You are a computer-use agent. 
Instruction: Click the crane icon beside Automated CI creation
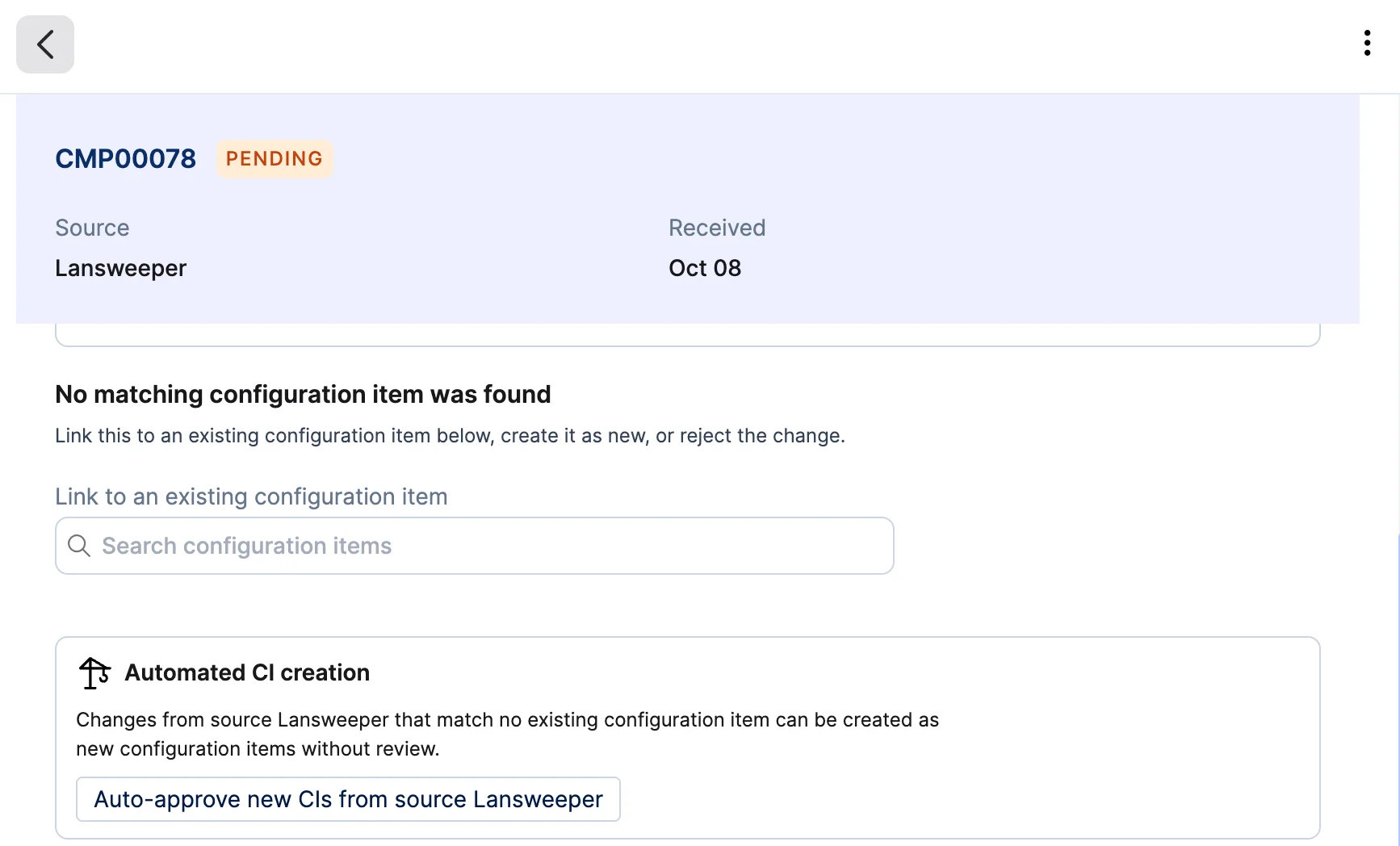[94, 672]
